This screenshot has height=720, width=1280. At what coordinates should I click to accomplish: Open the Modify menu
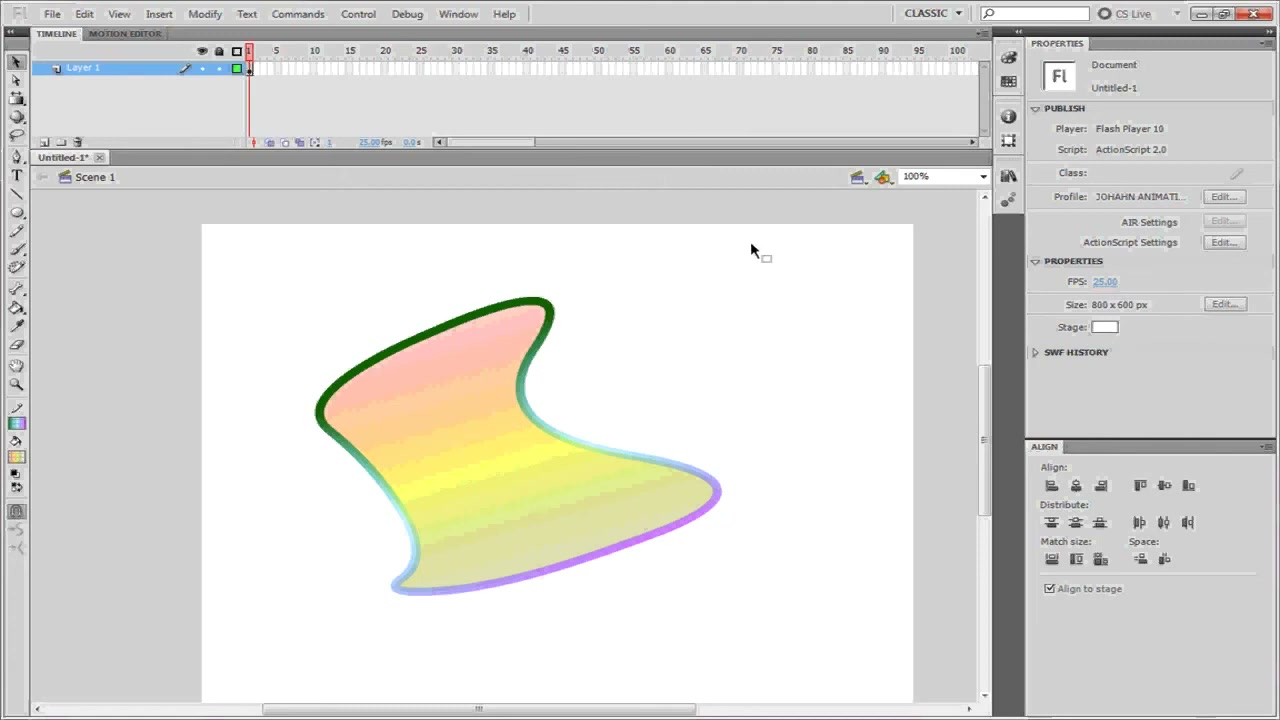(205, 14)
